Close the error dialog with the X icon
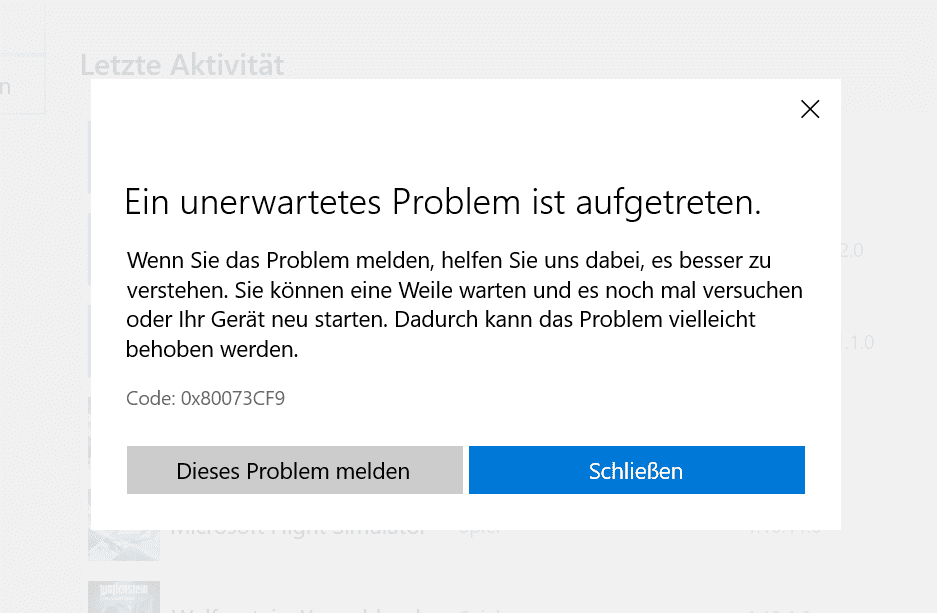 810,109
